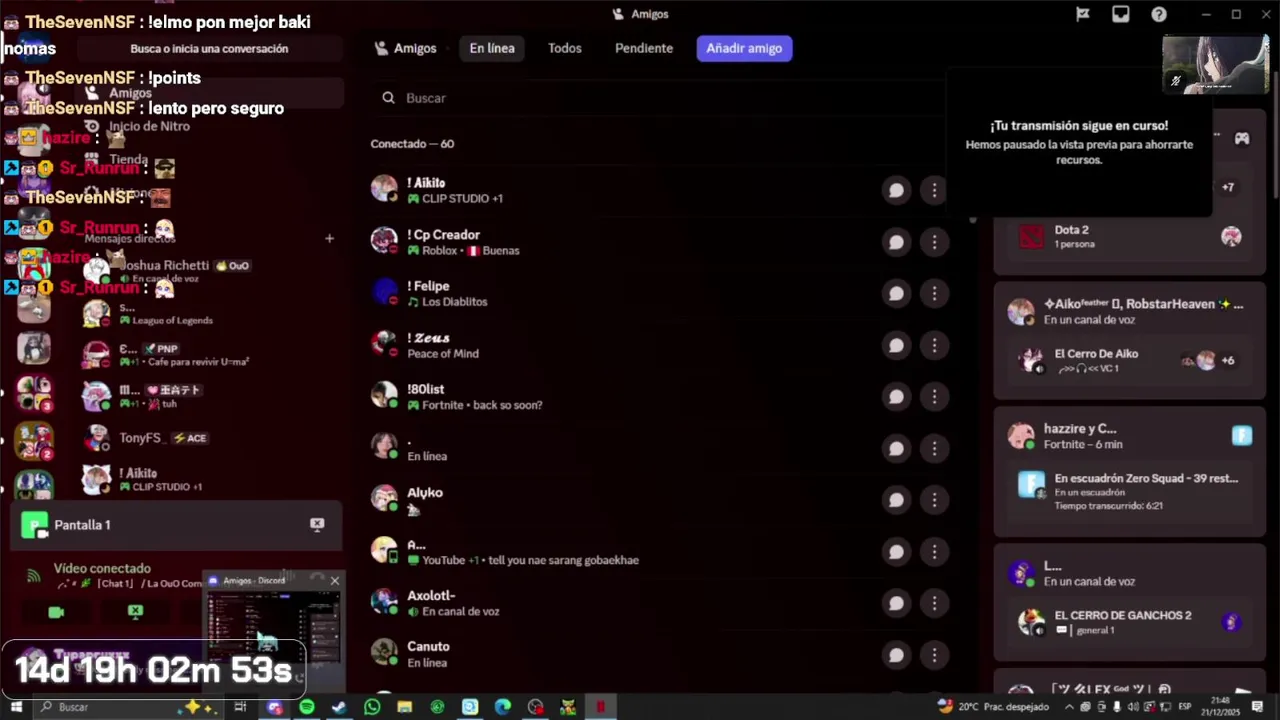Click Vídeo conectado status text
Screen dimensions: 1280x720
click(102, 568)
